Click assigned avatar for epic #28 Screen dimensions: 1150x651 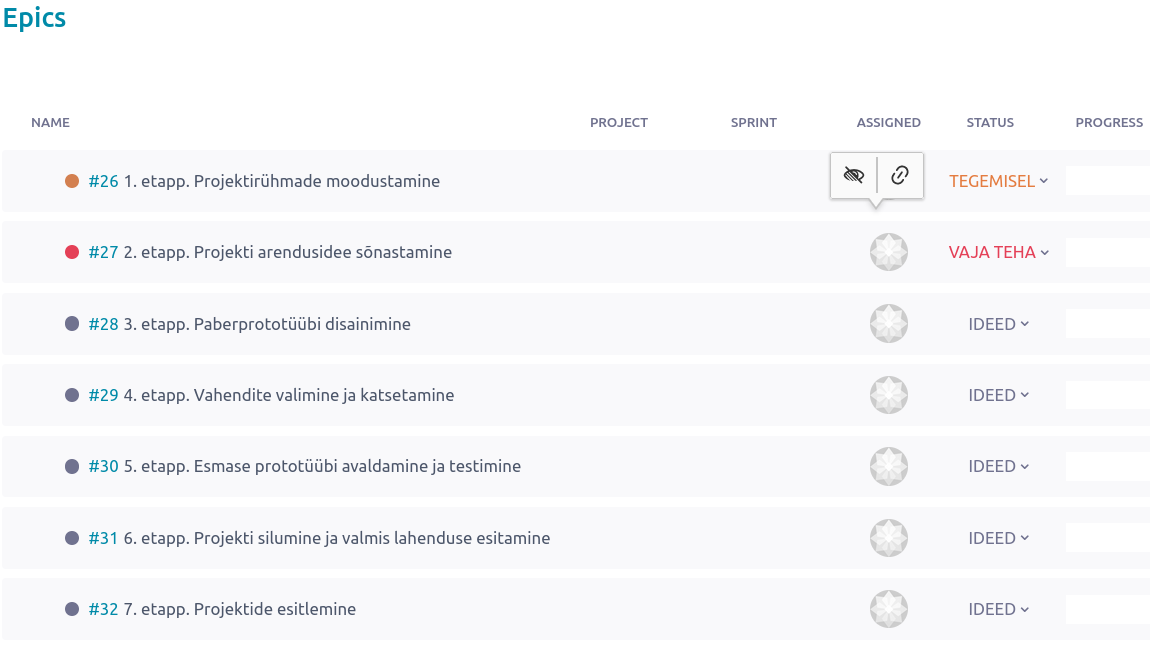(x=889, y=324)
